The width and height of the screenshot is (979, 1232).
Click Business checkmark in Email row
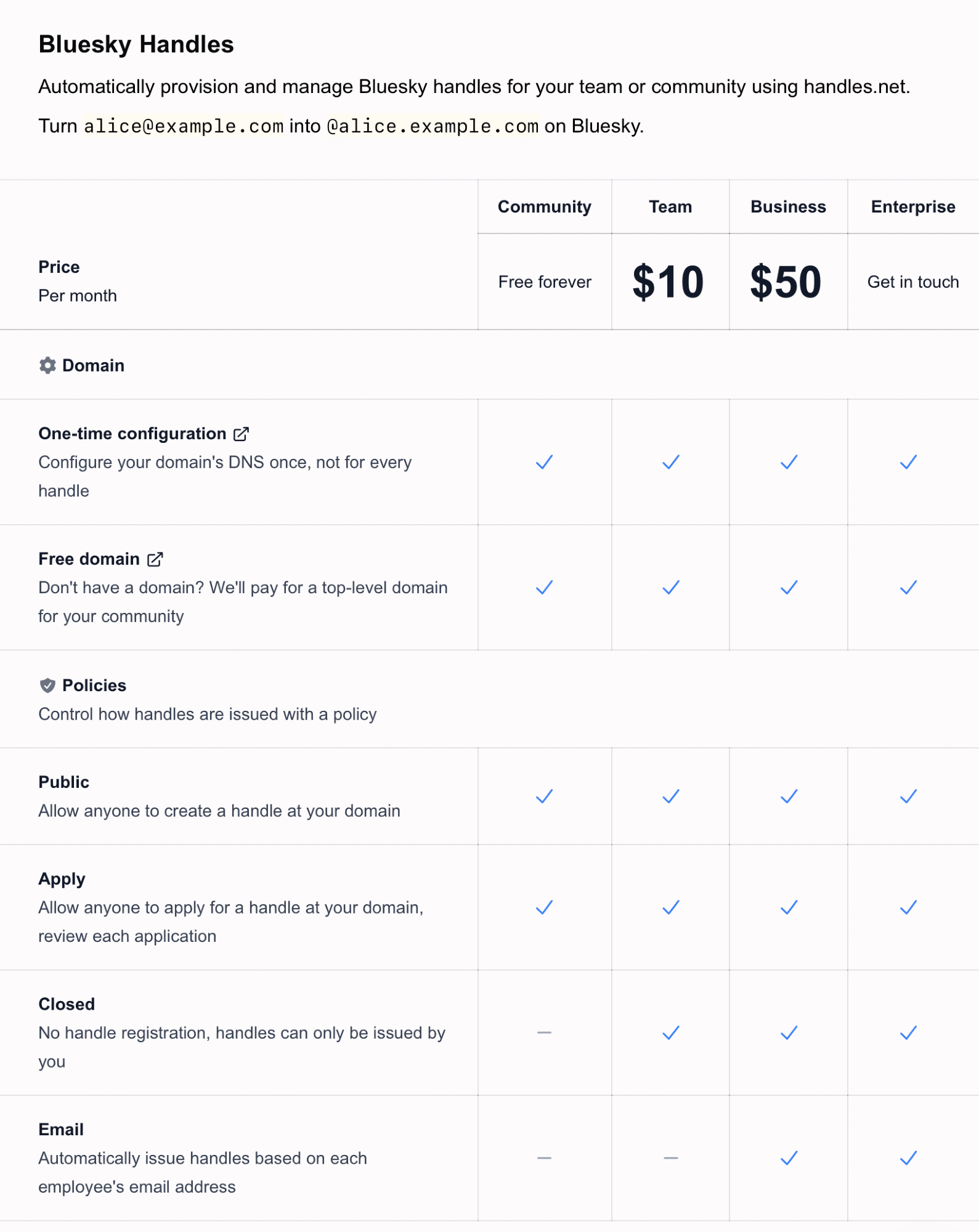[x=789, y=1158]
